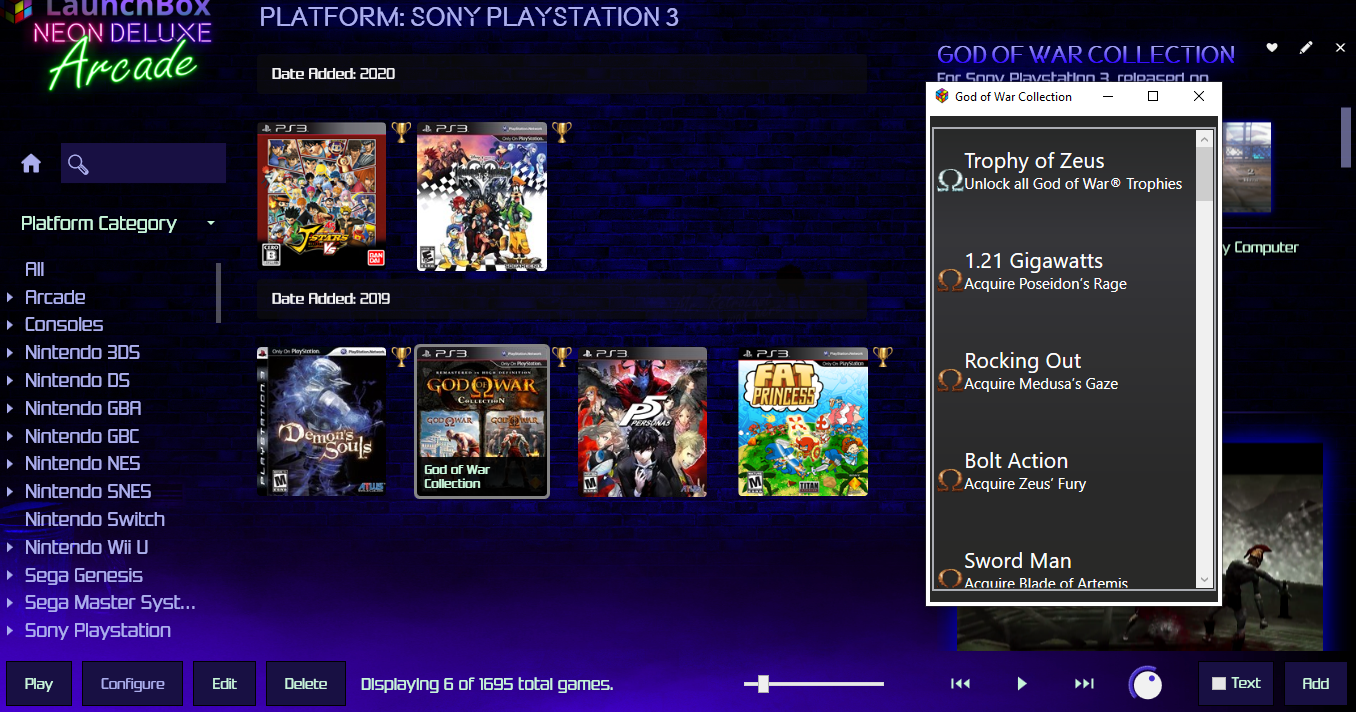Click the omega icon next to 1.21 Gigawatts

950,280
